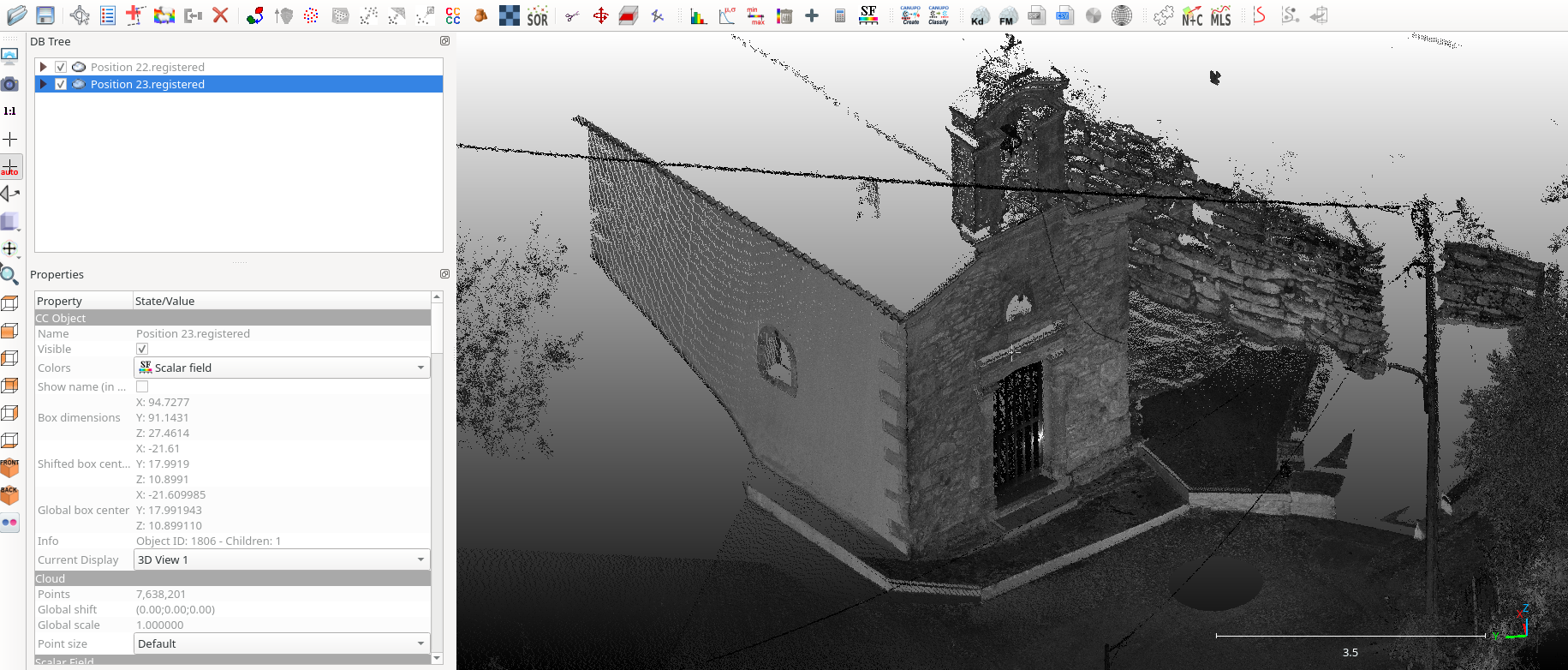Click the CANUPO Create plugin icon
1568x670 pixels.
click(910, 15)
